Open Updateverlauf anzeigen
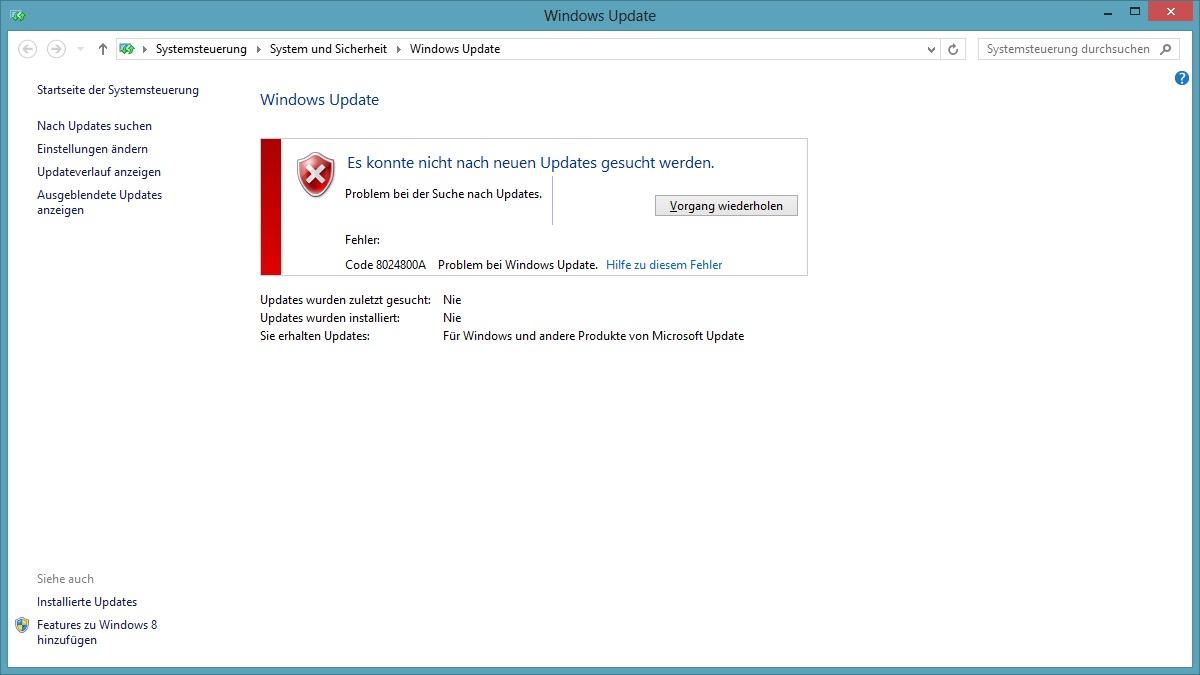1200x675 pixels. click(99, 172)
